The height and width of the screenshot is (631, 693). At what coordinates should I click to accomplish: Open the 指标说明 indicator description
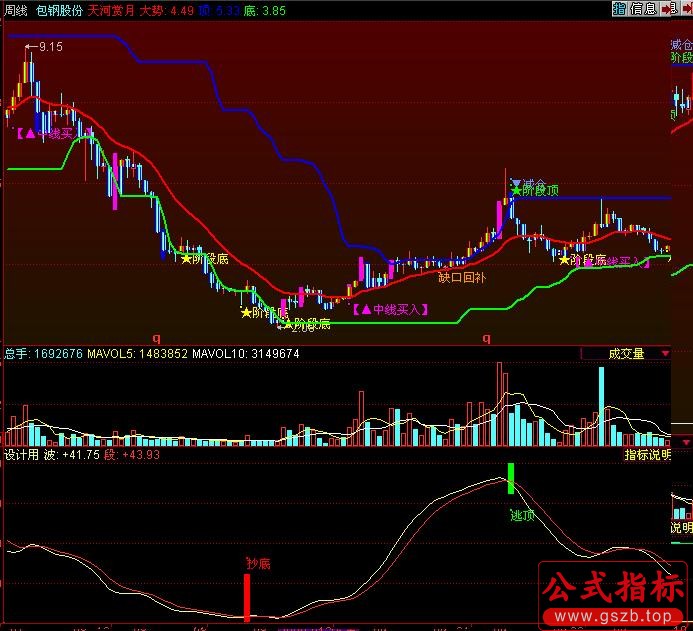pyautogui.click(x=649, y=454)
